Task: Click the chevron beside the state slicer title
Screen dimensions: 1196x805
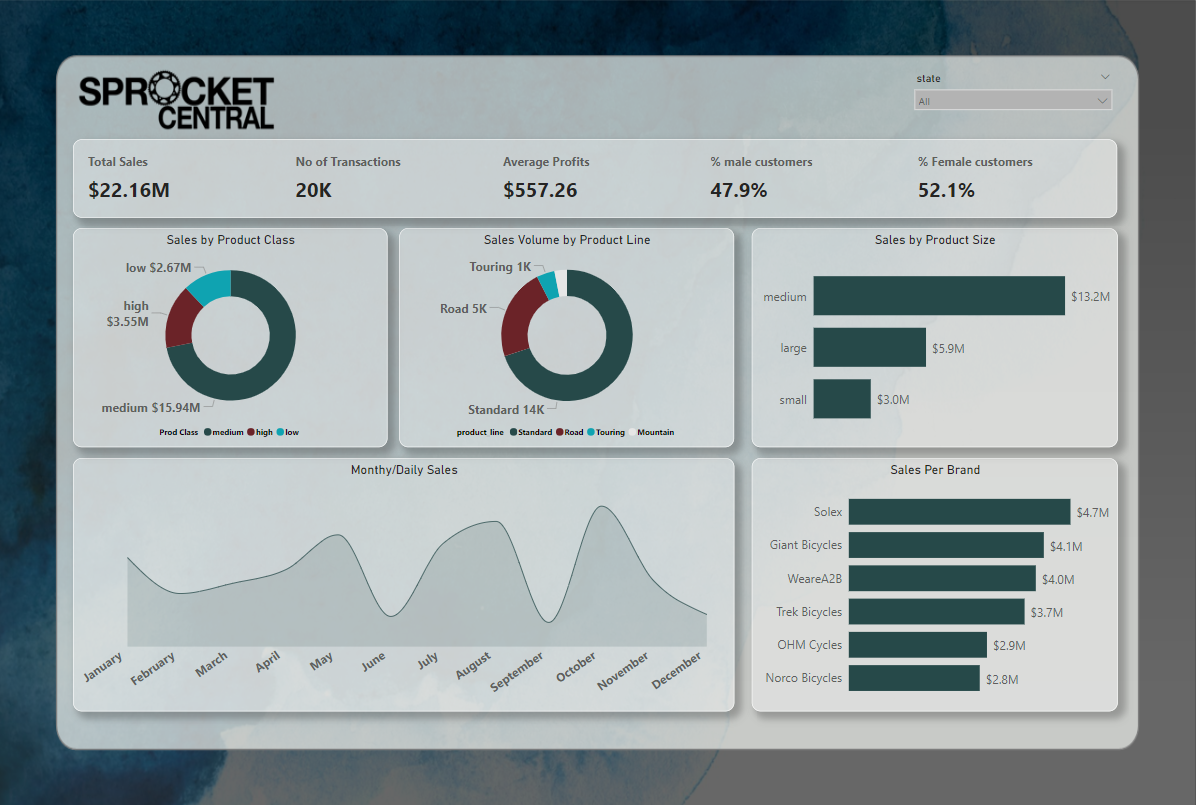Action: tap(1104, 77)
